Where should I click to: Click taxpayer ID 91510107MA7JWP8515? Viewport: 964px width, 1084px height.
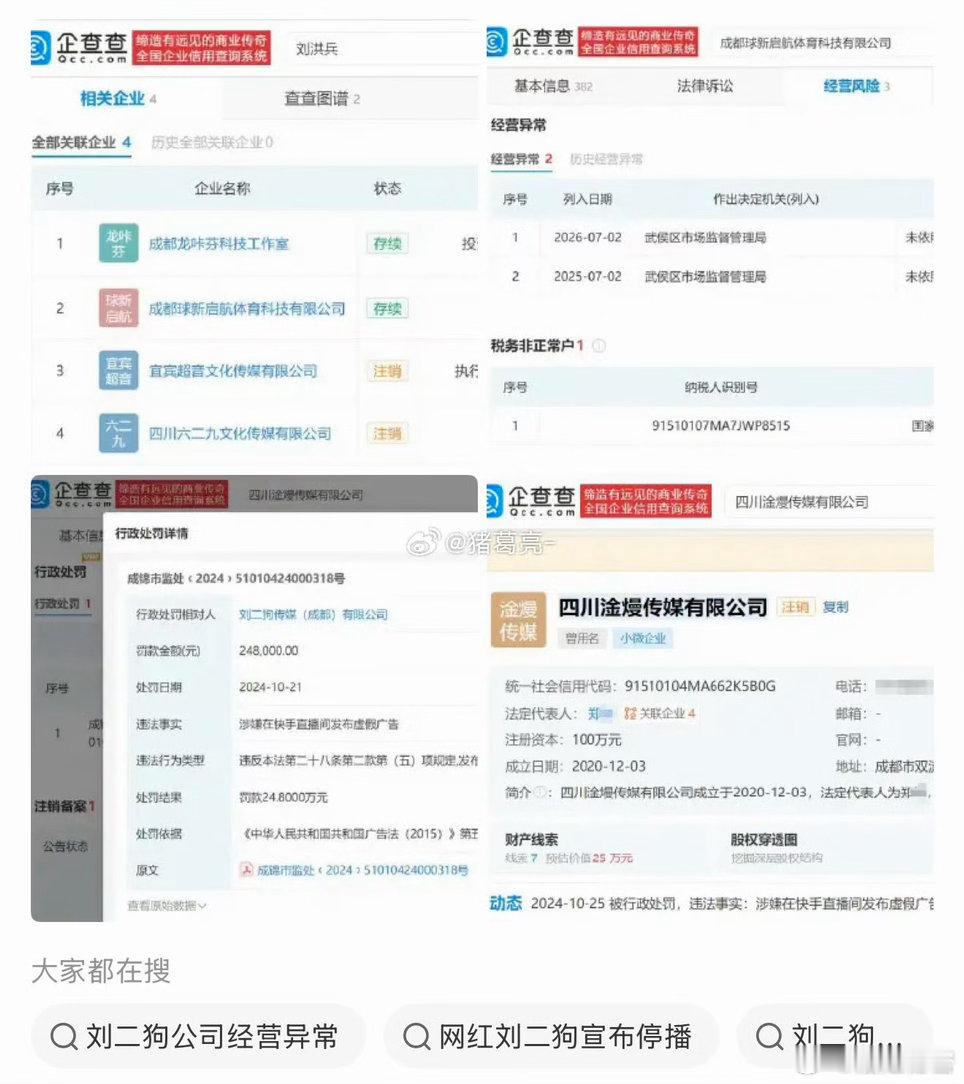point(721,425)
